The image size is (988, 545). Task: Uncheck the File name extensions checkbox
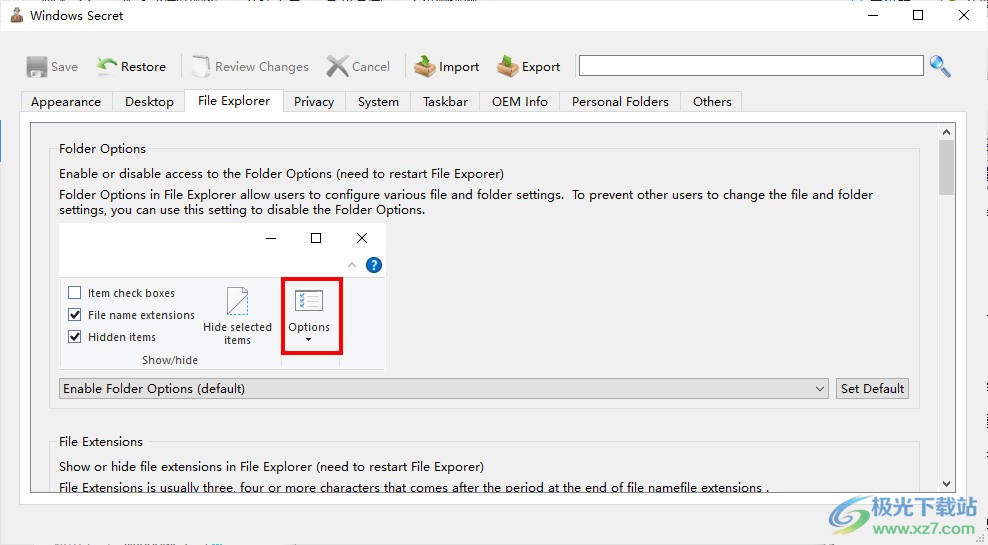[75, 315]
